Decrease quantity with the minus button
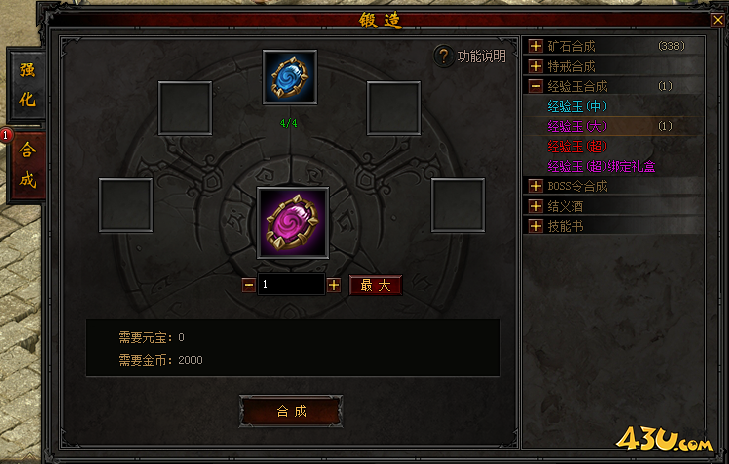This screenshot has width=729, height=464. (x=249, y=285)
